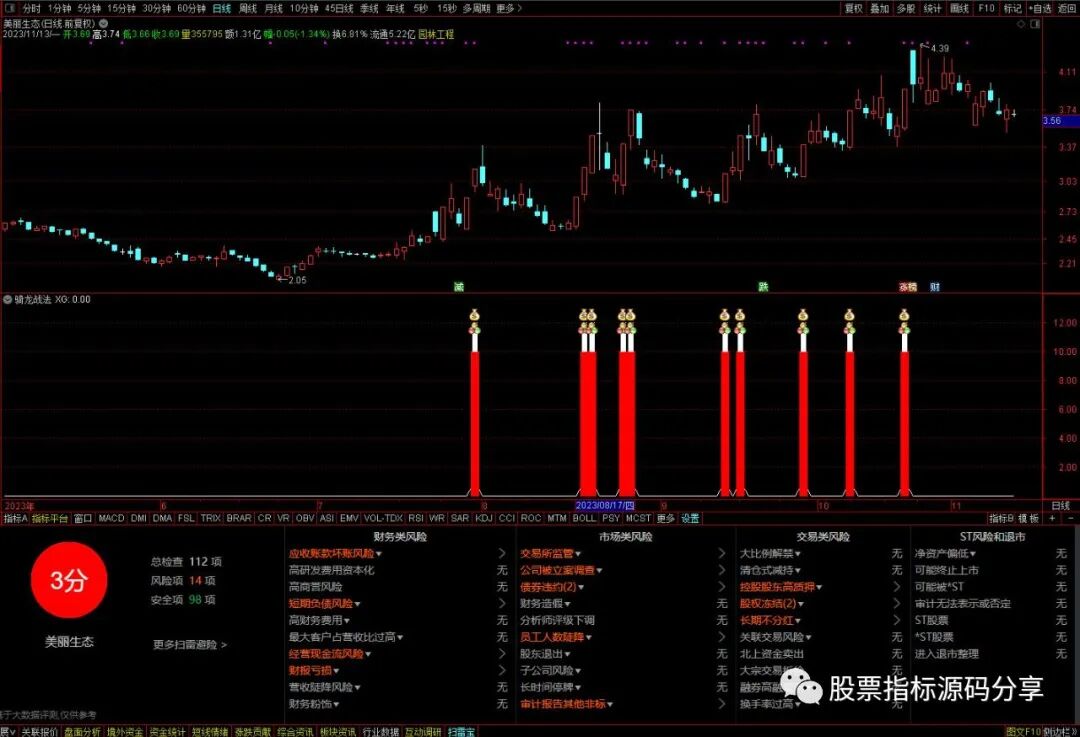Open the 资金统计 bottom tab

tap(167, 731)
